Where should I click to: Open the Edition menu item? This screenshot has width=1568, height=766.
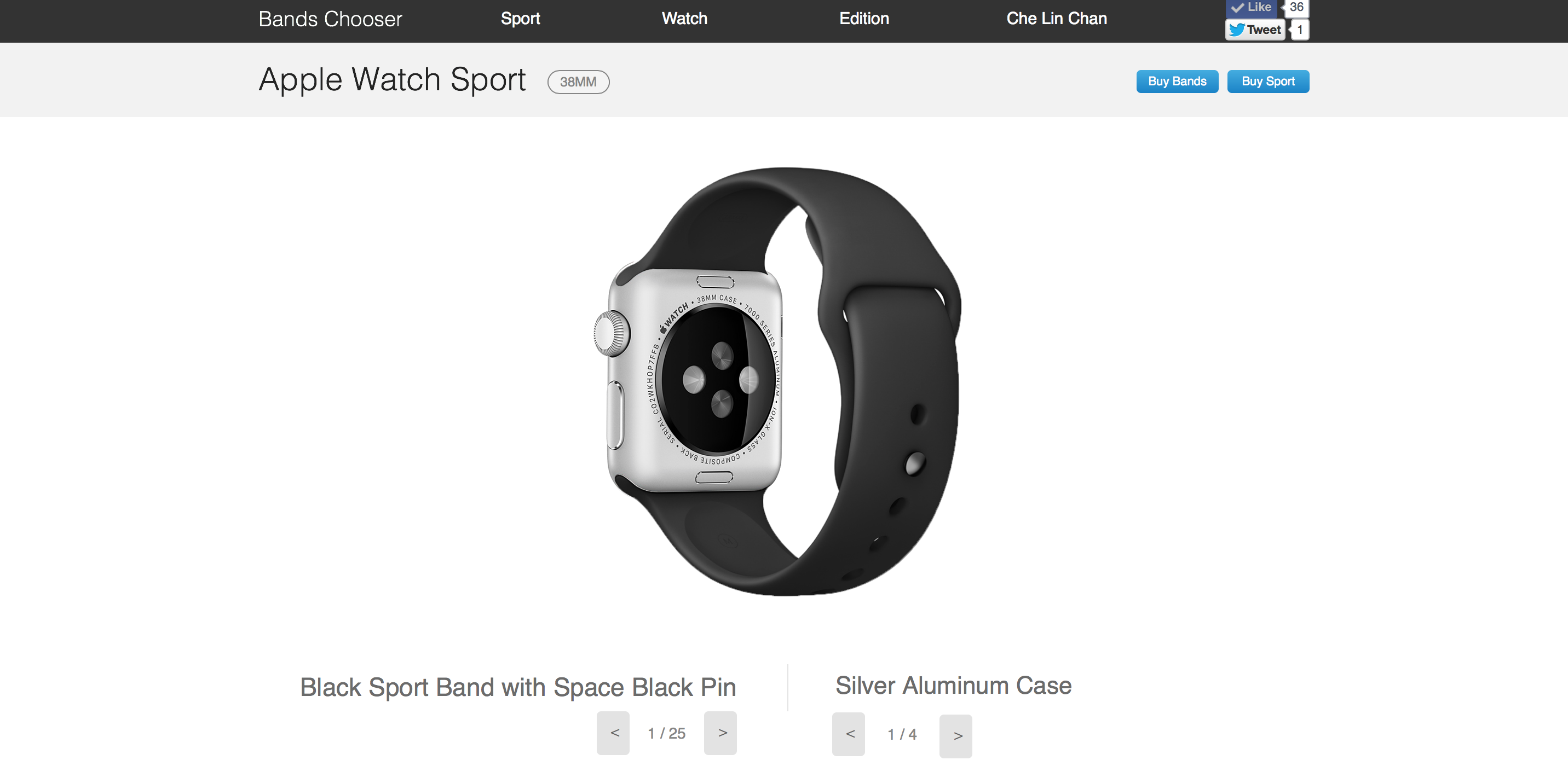[864, 19]
